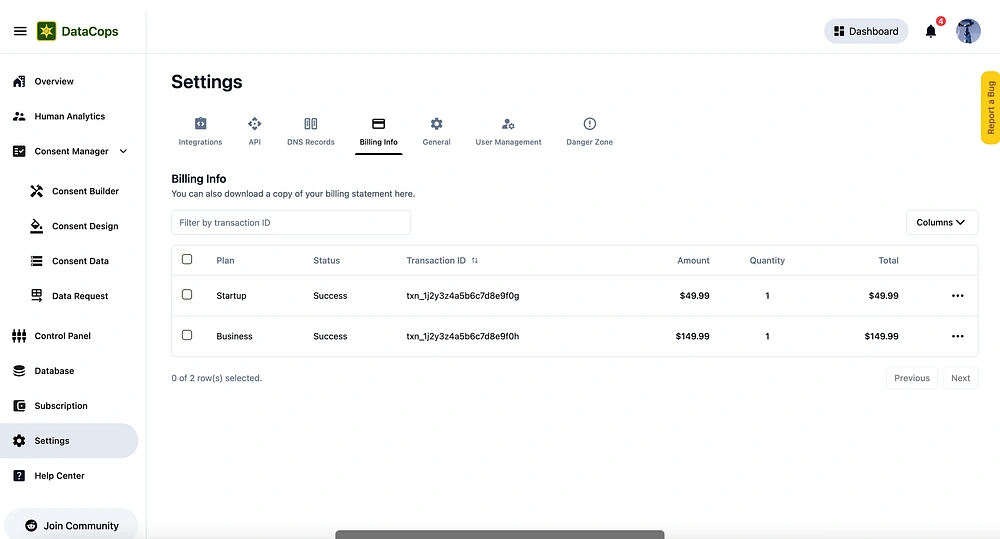Open the Danger Zone tab
This screenshot has width=1000, height=539.
point(589,132)
